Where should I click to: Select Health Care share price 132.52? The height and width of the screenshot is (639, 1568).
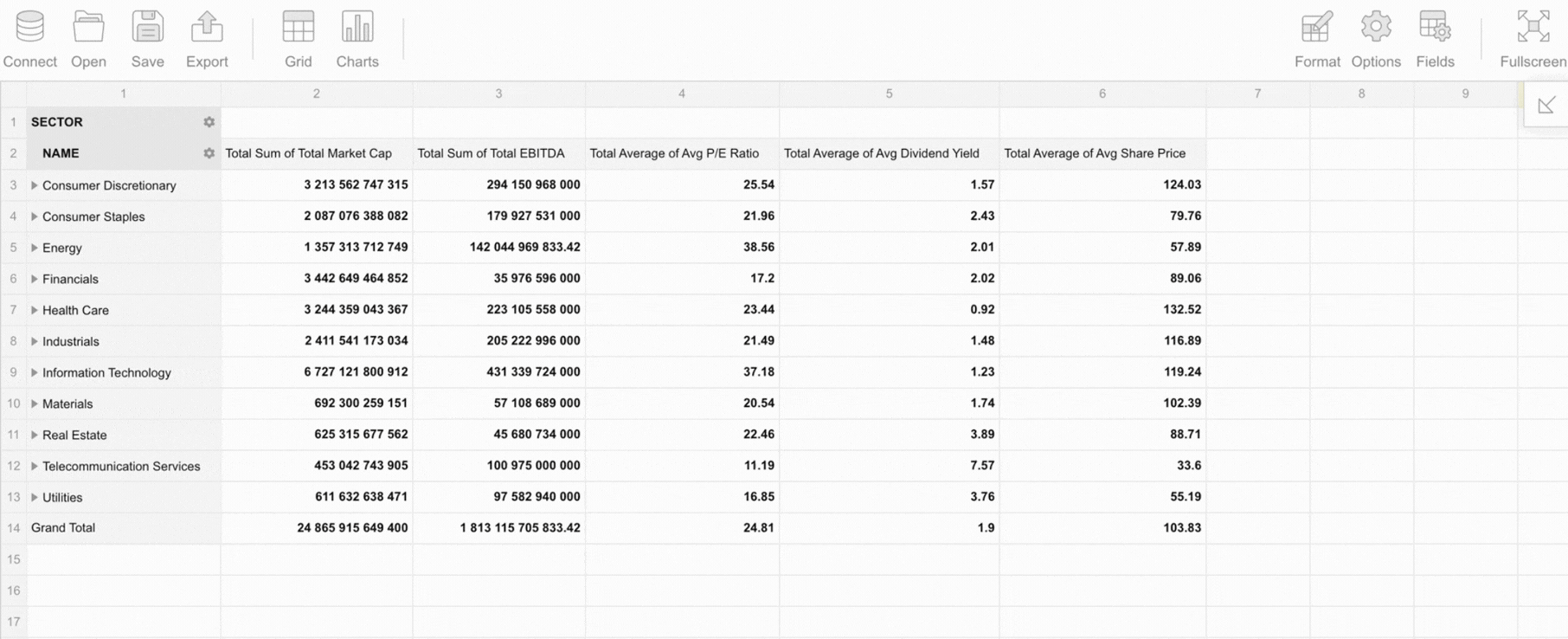(1102, 309)
